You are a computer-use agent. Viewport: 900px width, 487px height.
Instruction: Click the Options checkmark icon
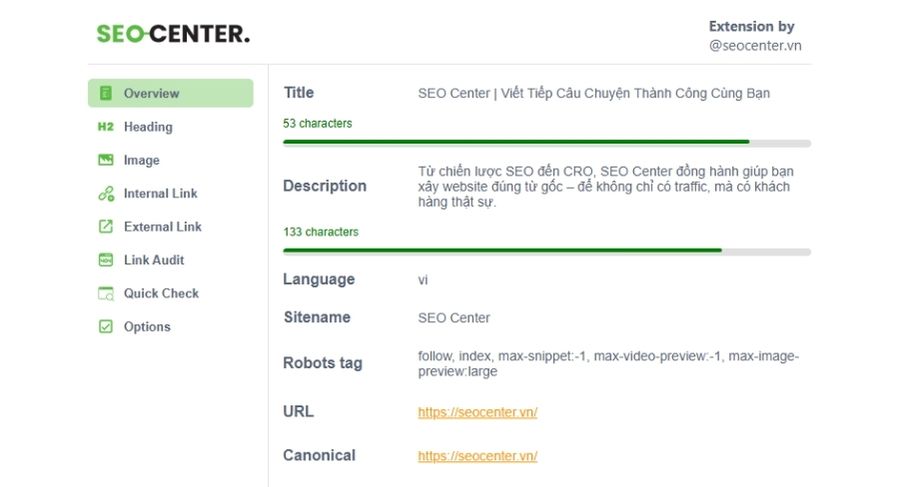pyautogui.click(x=106, y=327)
